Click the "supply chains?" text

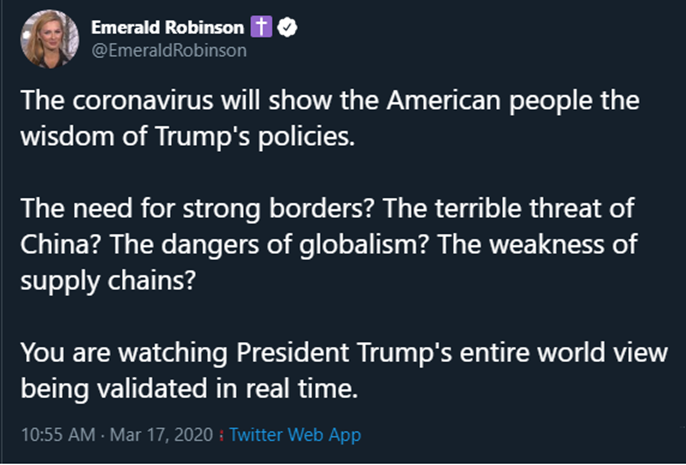[x=108, y=281]
